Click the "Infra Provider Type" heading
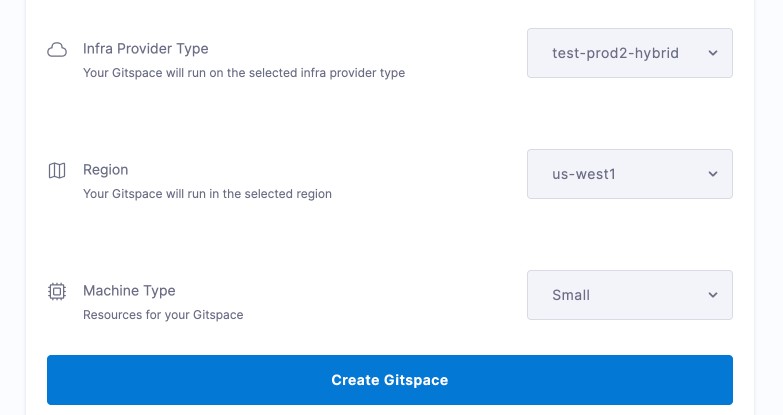The width and height of the screenshot is (783, 415). click(145, 48)
